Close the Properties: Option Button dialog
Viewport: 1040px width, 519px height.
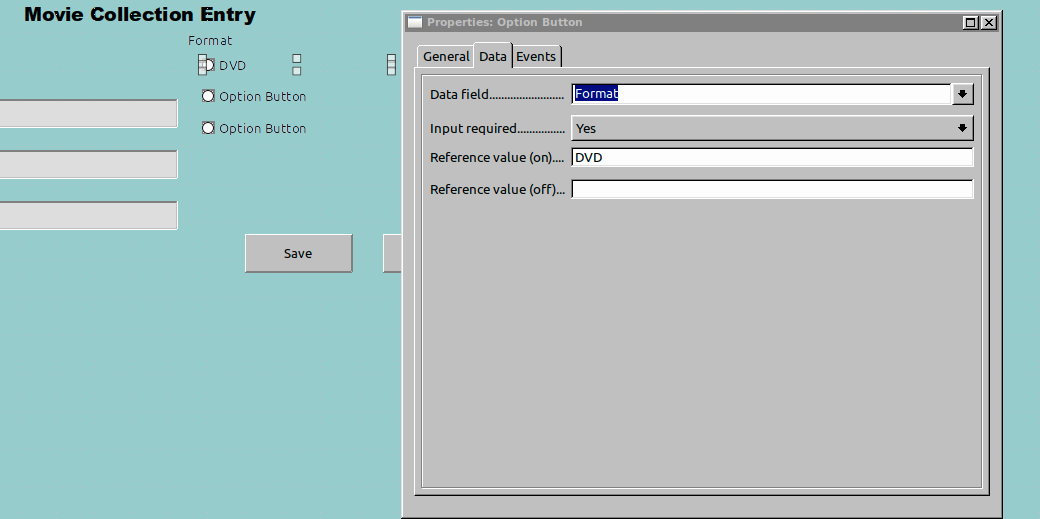coord(988,22)
